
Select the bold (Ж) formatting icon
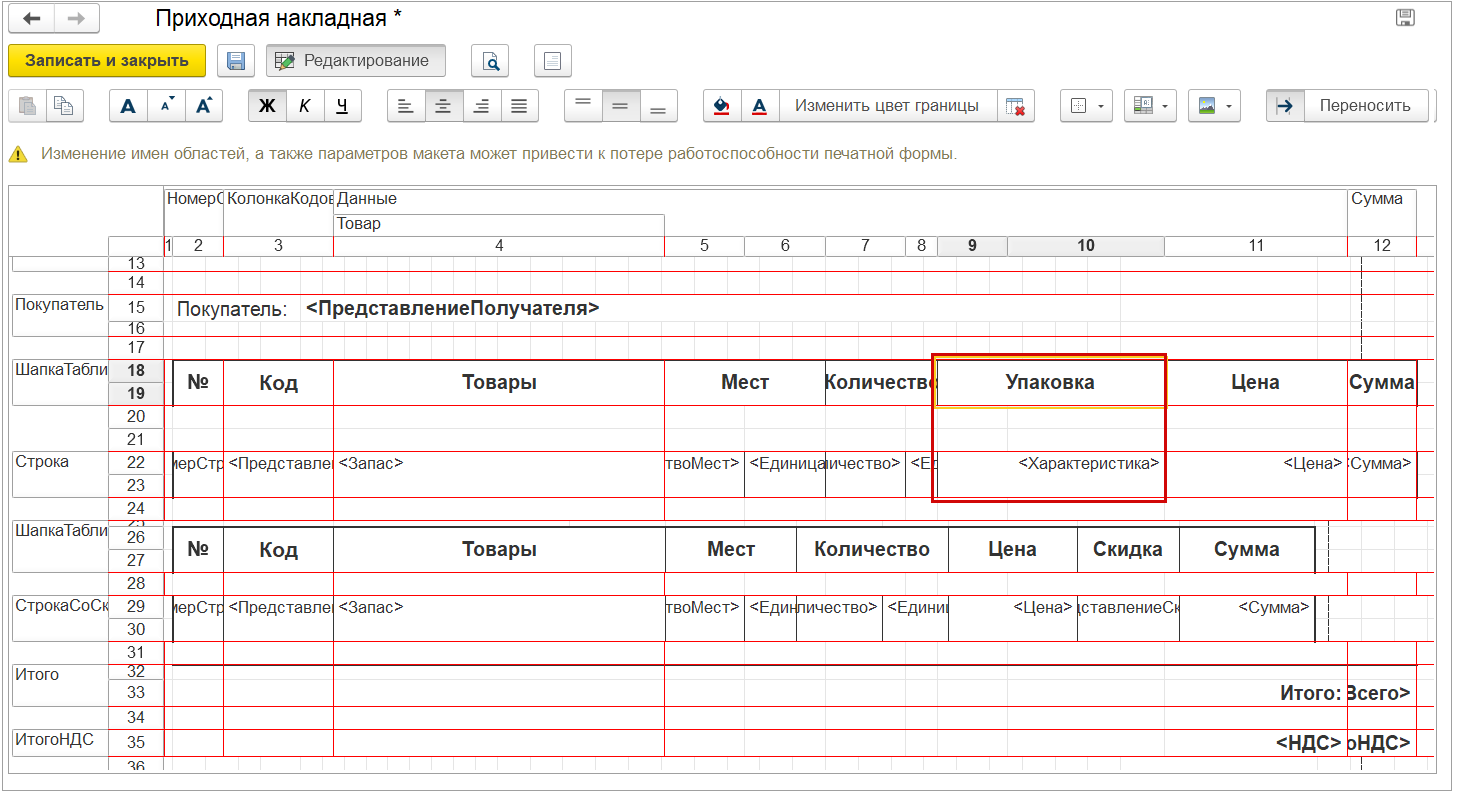click(x=266, y=105)
